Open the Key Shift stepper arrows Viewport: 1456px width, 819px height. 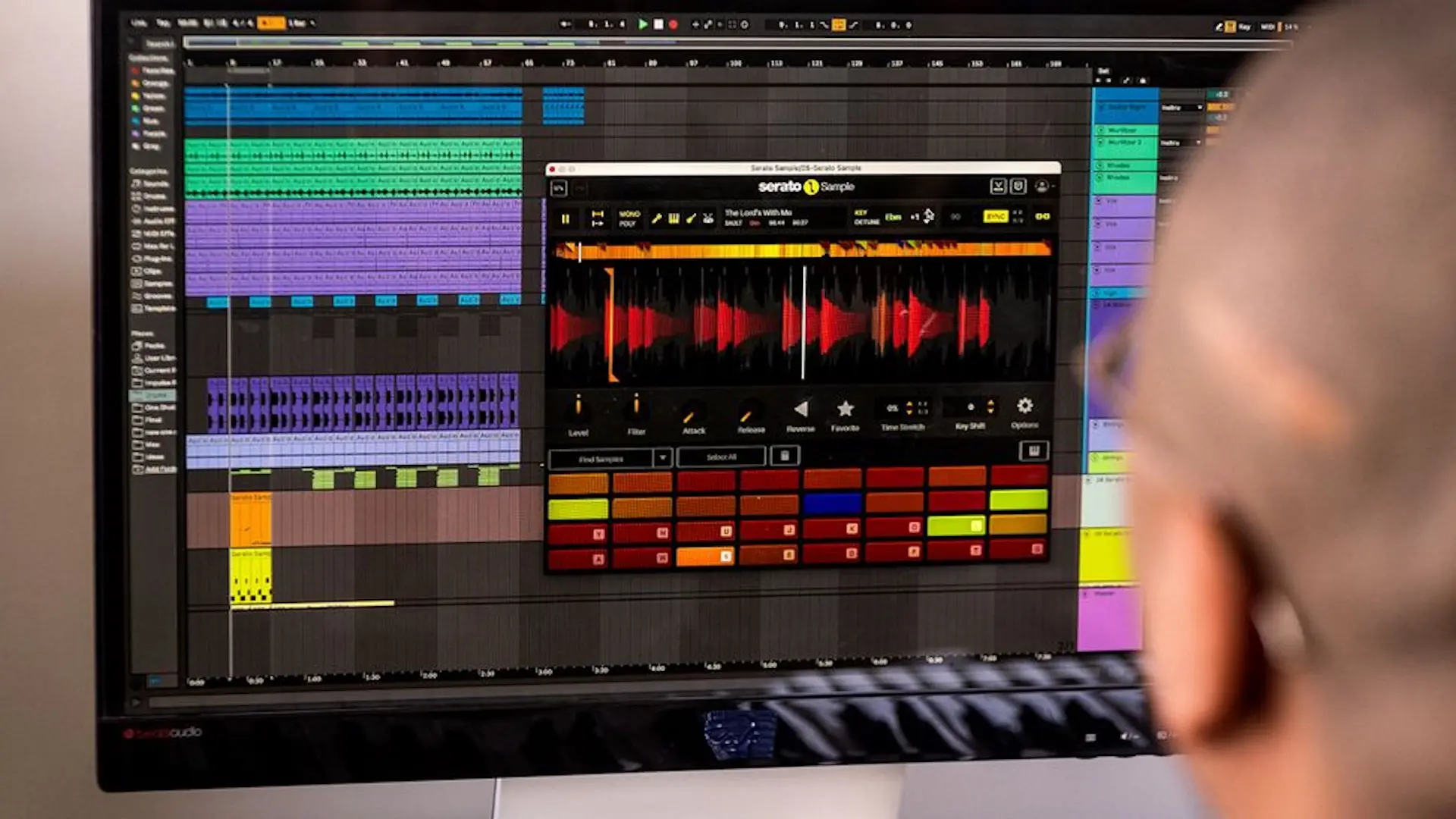coord(990,408)
